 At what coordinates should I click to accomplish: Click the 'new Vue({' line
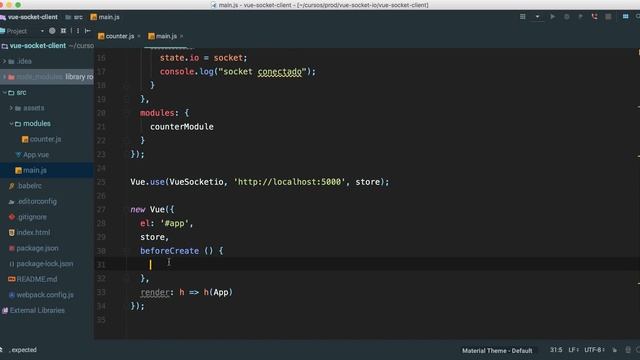(152, 210)
